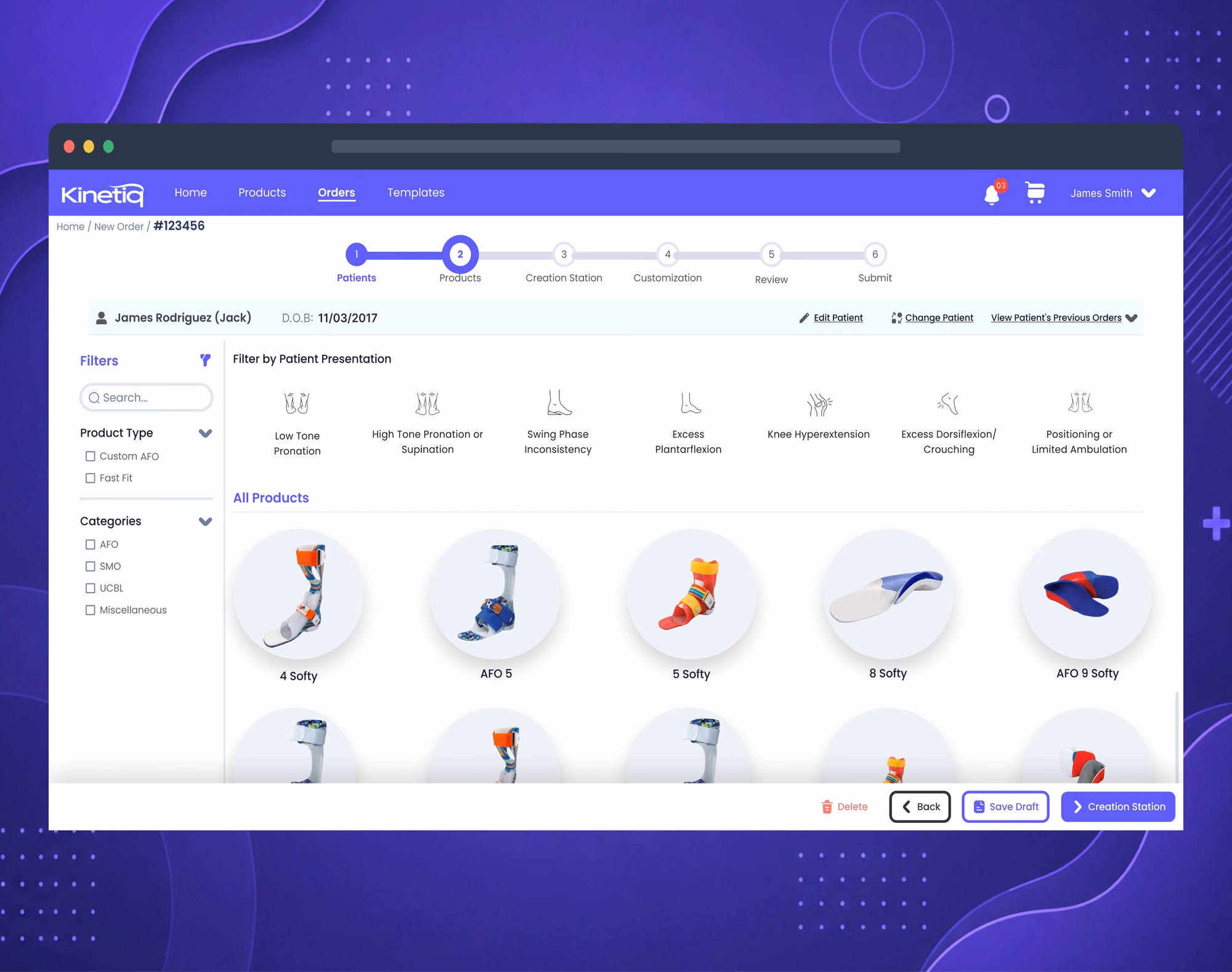1232x972 pixels.
Task: Select Swing Phase Inconsistency icon
Action: [x=559, y=402]
